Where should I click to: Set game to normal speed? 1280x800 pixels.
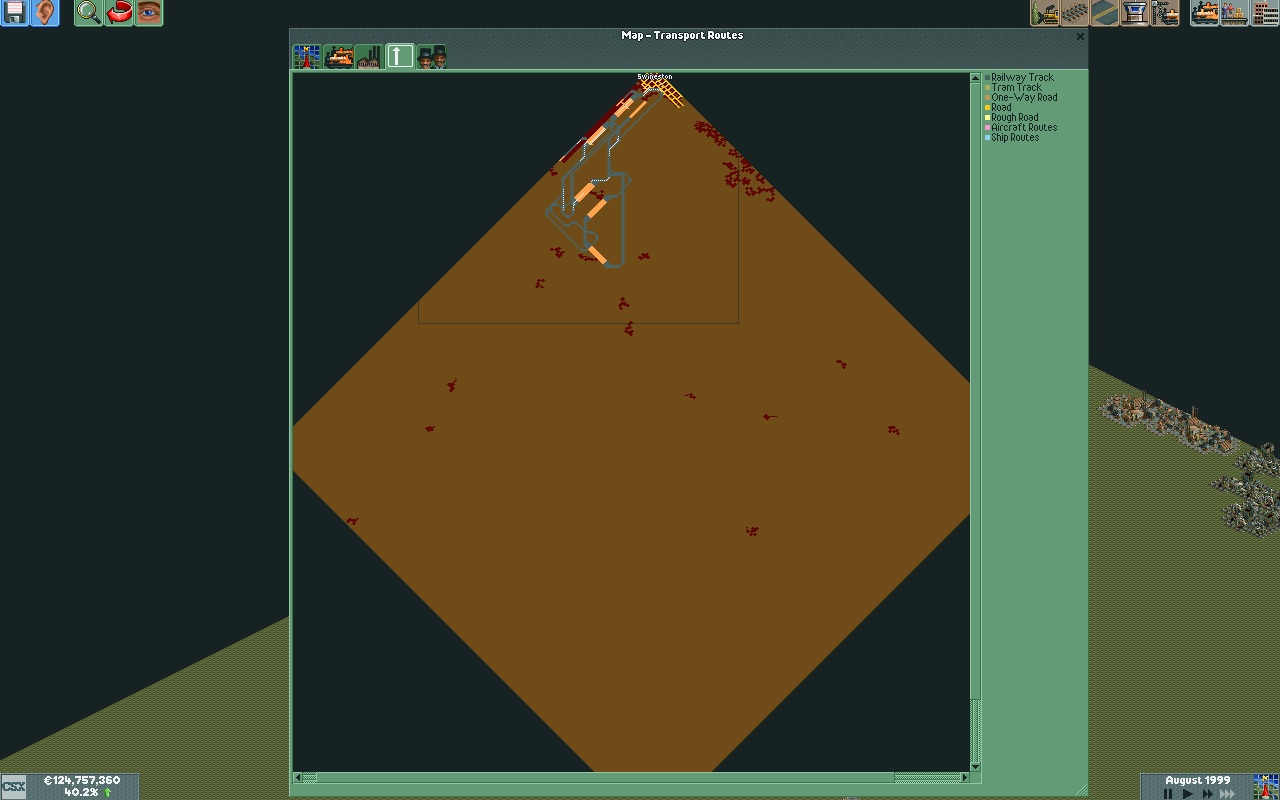tap(1187, 794)
